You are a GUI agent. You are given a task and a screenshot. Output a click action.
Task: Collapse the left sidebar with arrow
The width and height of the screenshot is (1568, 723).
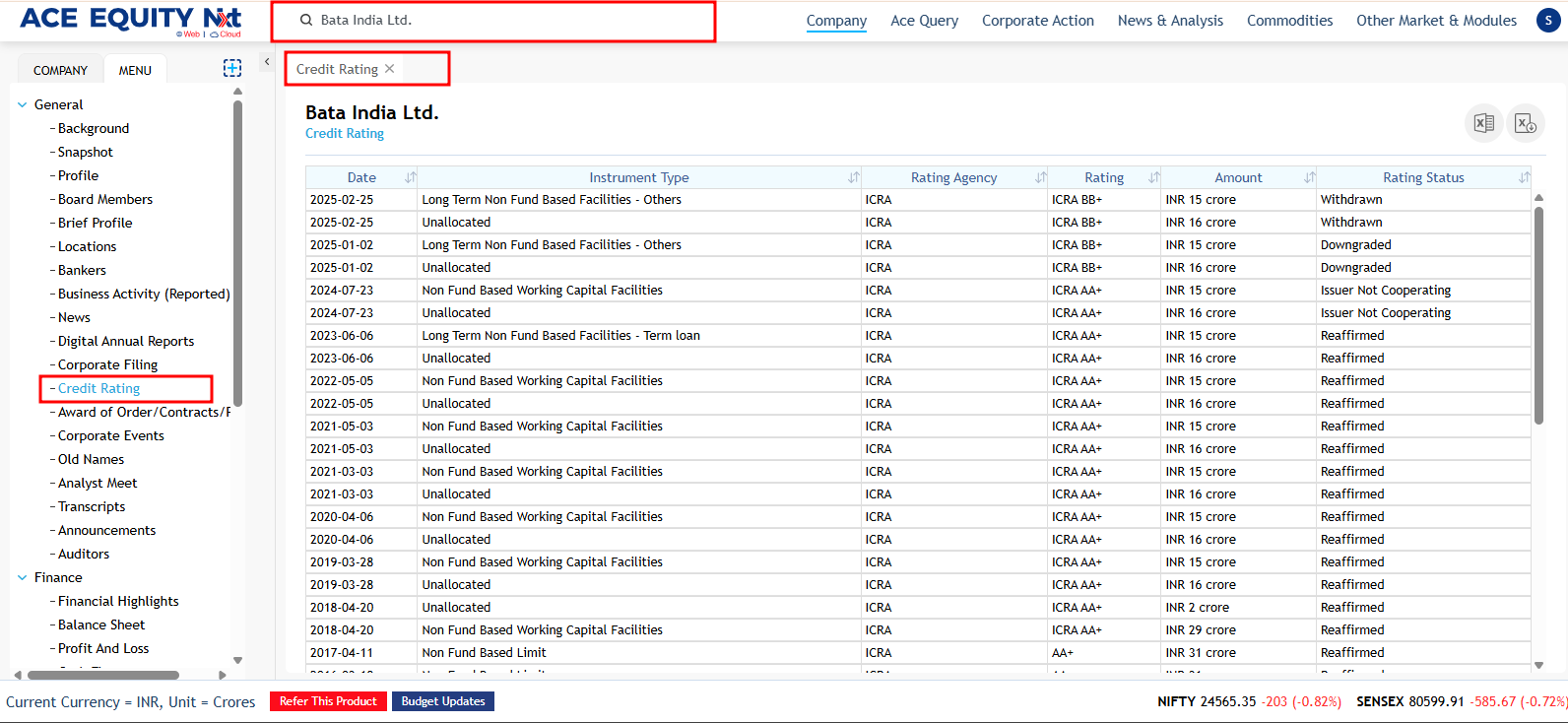267,62
